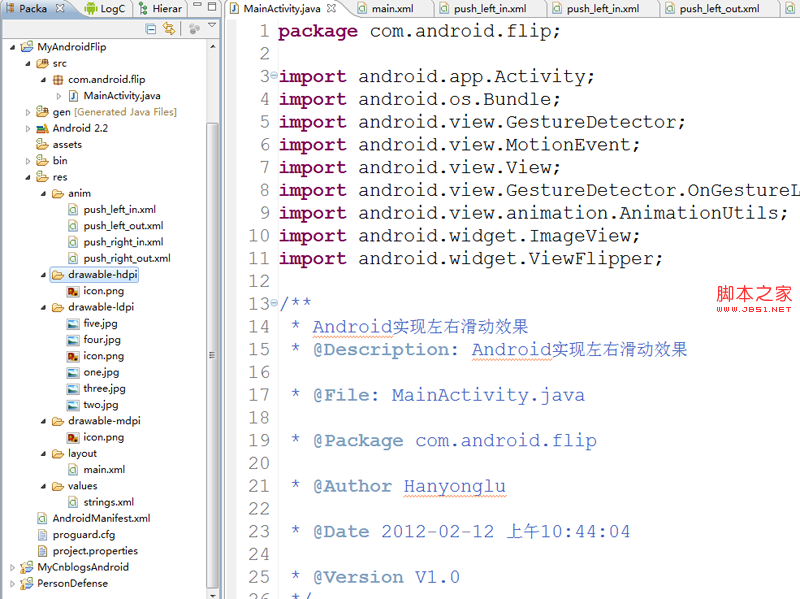
Task: Collapse src folder node
Action: click(28, 64)
